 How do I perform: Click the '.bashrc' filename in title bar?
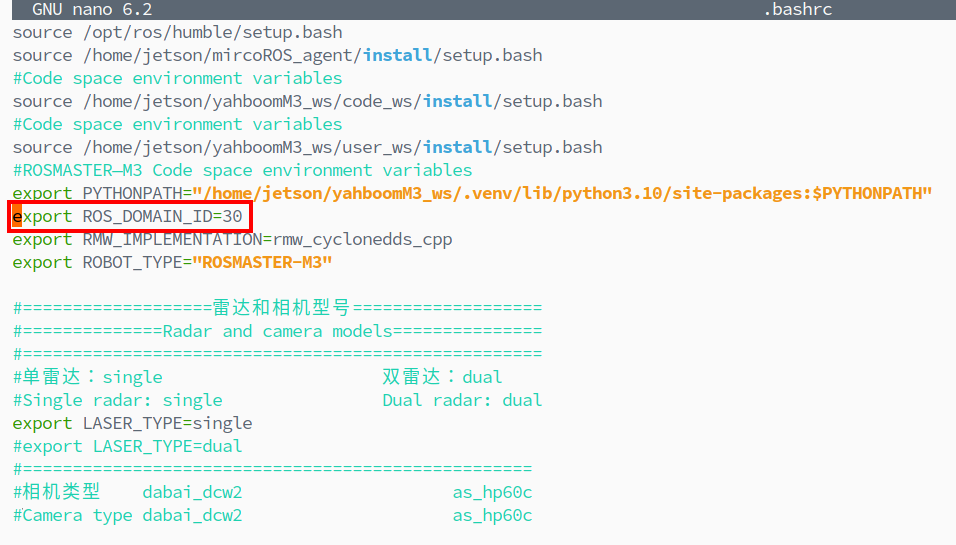pos(797,10)
